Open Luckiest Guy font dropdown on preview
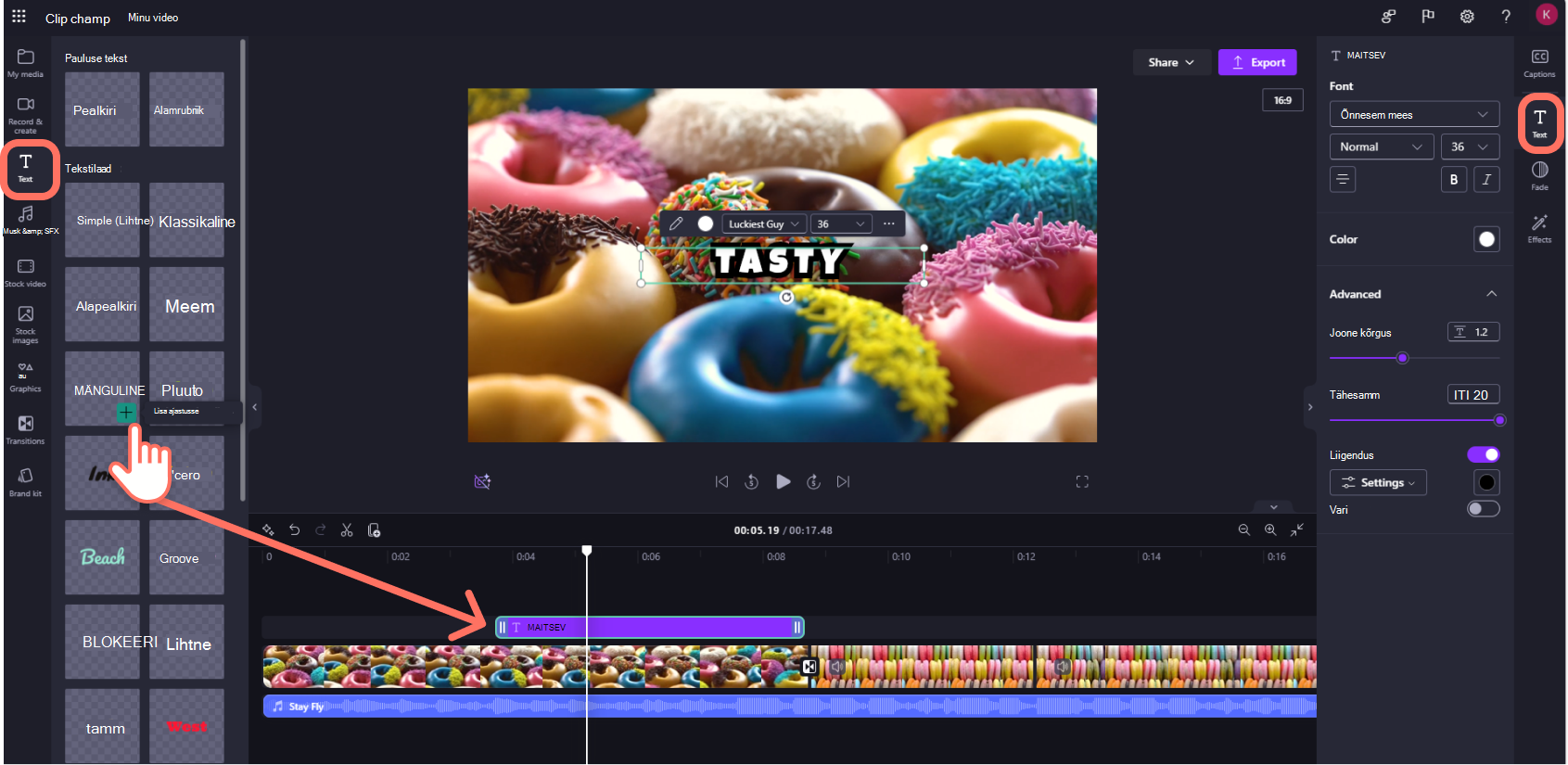 (763, 223)
